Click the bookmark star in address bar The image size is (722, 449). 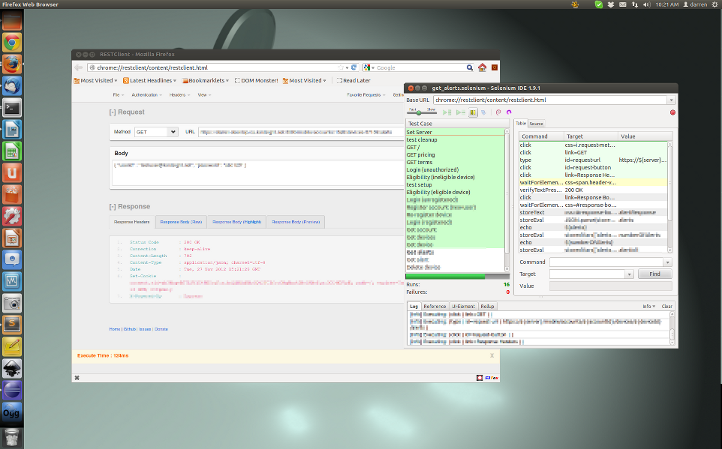click(x=341, y=68)
